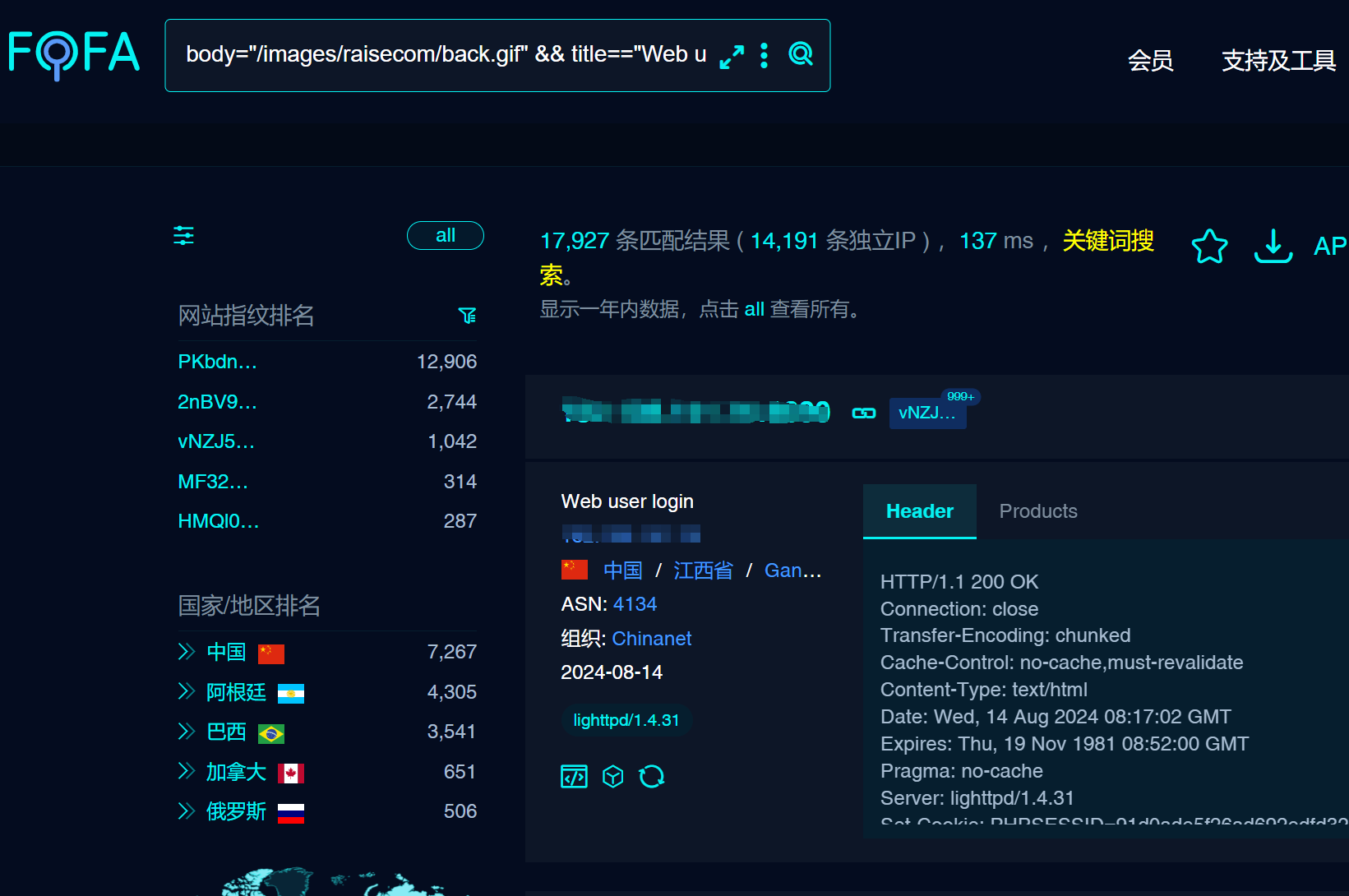The height and width of the screenshot is (896, 1349).
Task: Click the search query input field
Action: [446, 54]
